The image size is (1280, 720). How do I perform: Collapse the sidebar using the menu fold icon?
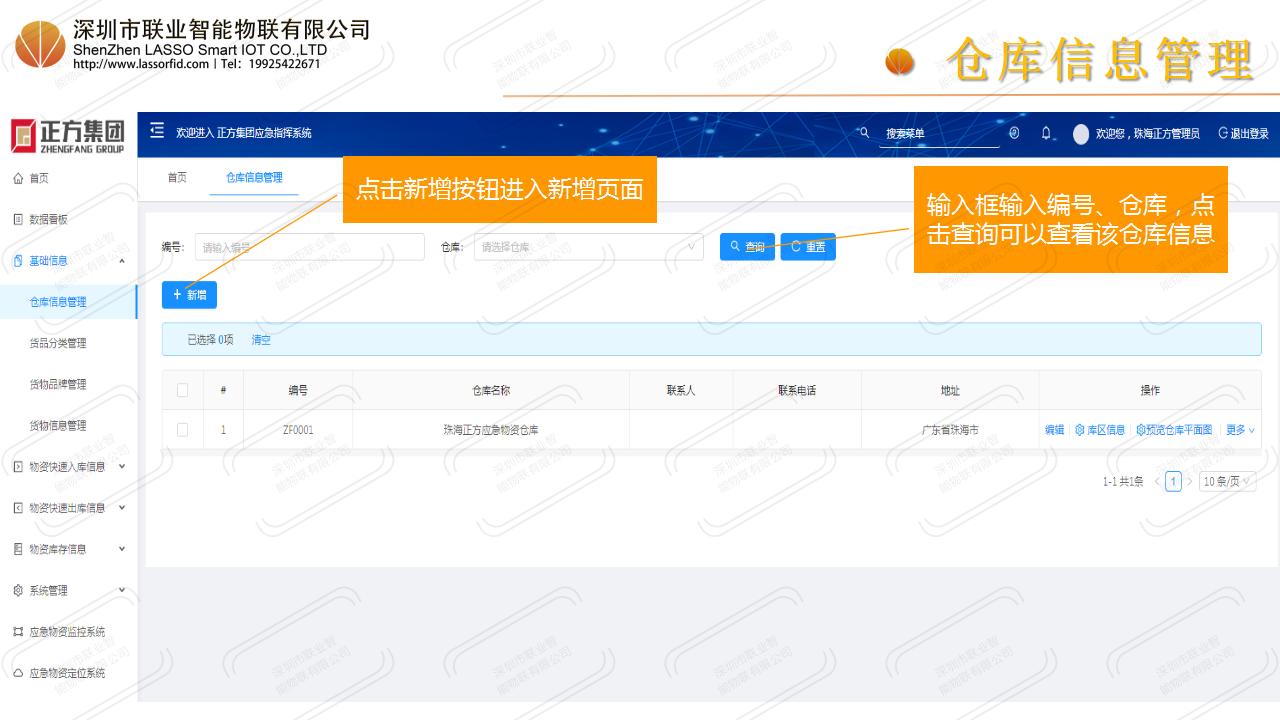point(156,132)
